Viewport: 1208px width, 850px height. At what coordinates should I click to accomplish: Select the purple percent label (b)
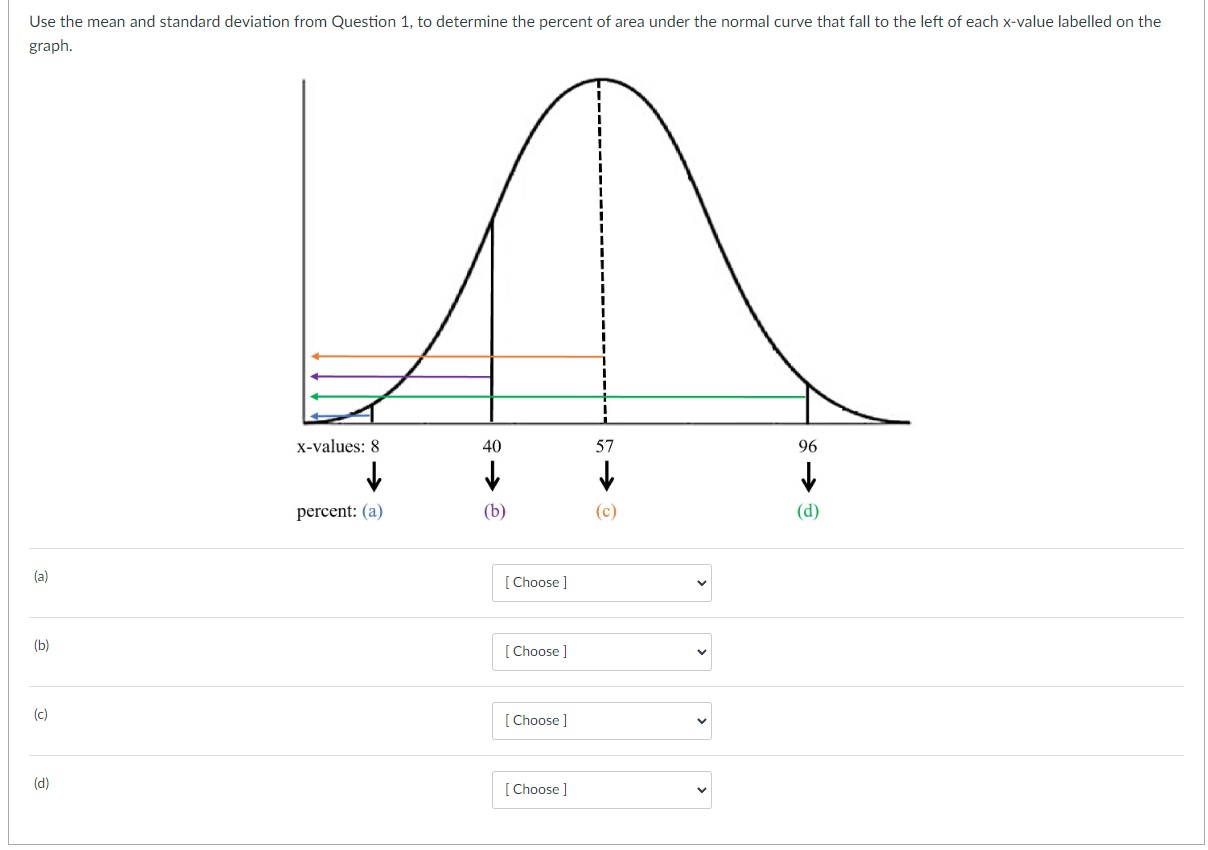click(491, 511)
